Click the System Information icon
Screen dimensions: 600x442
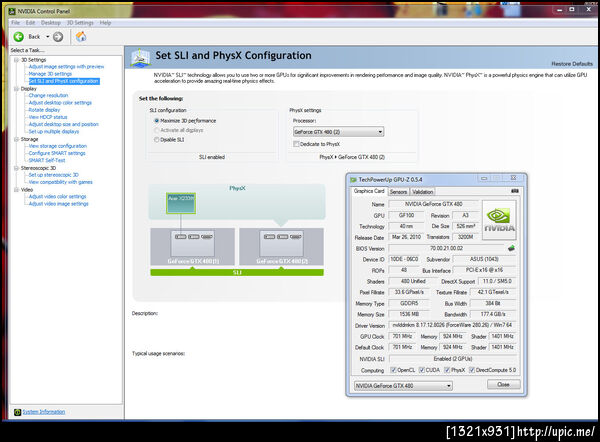pos(17,412)
